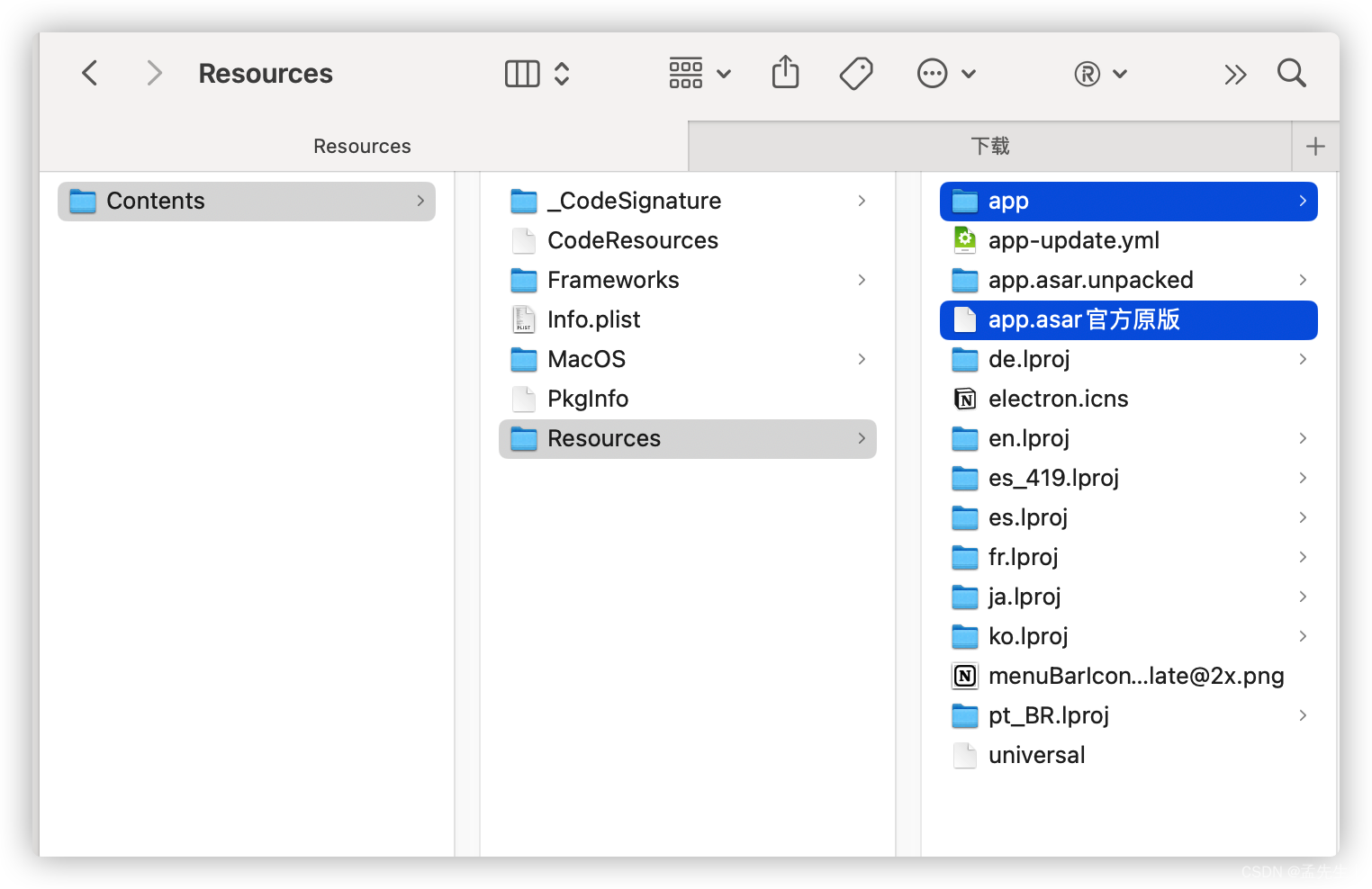Switch to the 下载 tab
The height and width of the screenshot is (889, 1372).
(989, 146)
